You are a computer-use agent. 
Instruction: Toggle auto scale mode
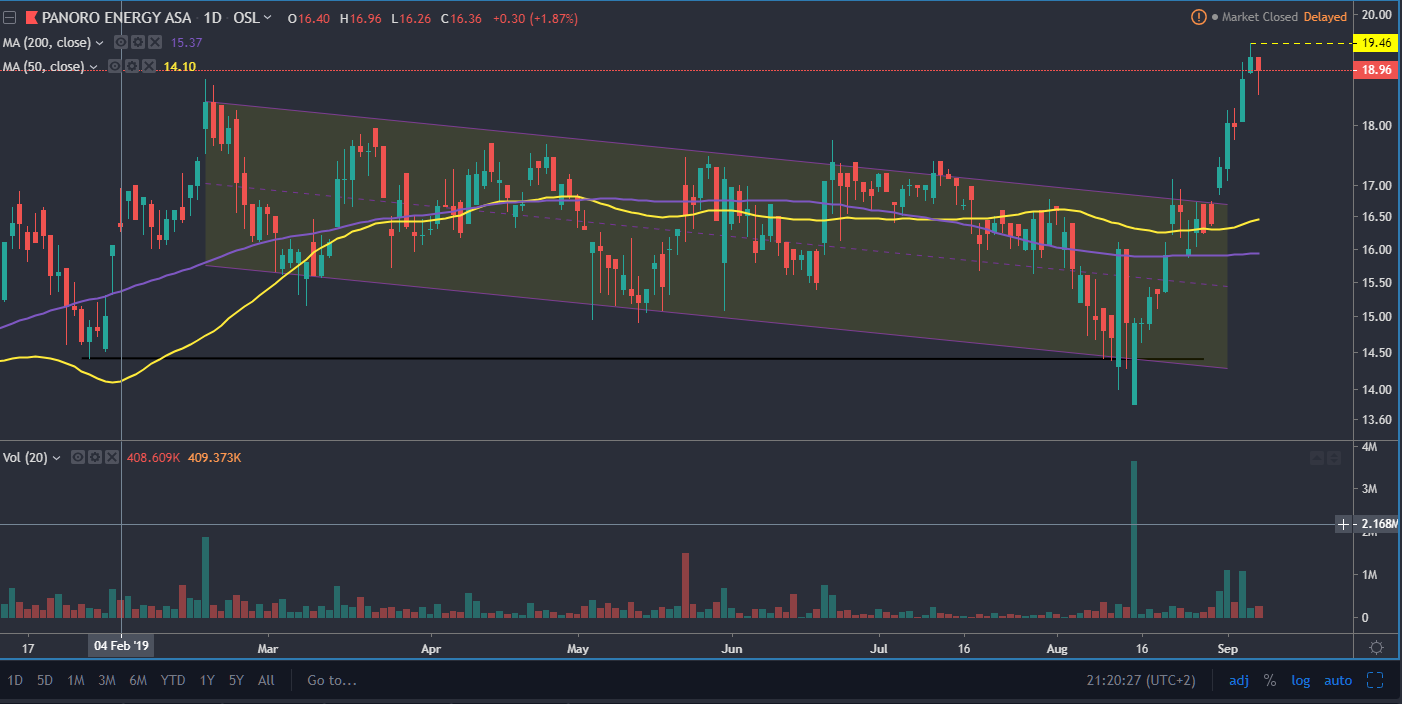pyautogui.click(x=1337, y=680)
